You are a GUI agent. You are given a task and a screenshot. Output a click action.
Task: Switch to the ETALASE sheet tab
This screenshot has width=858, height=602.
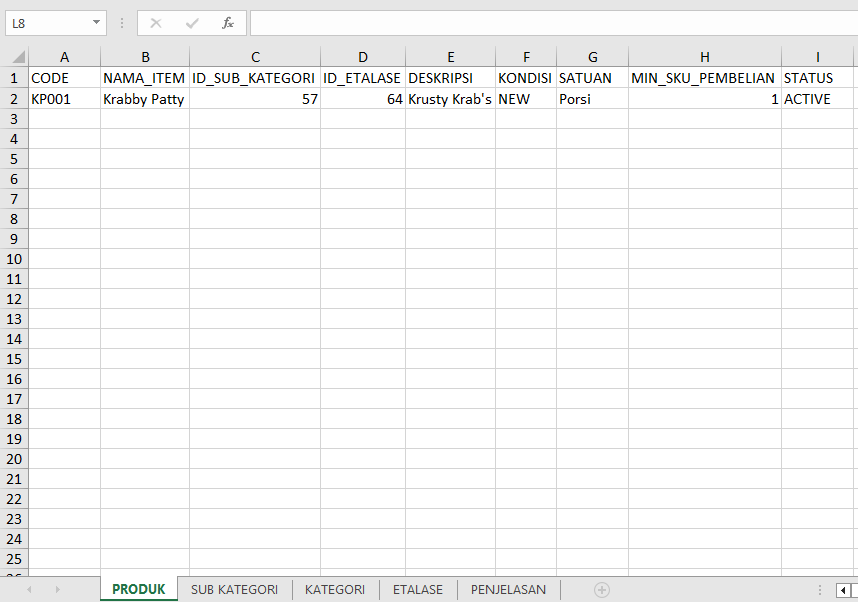418,590
